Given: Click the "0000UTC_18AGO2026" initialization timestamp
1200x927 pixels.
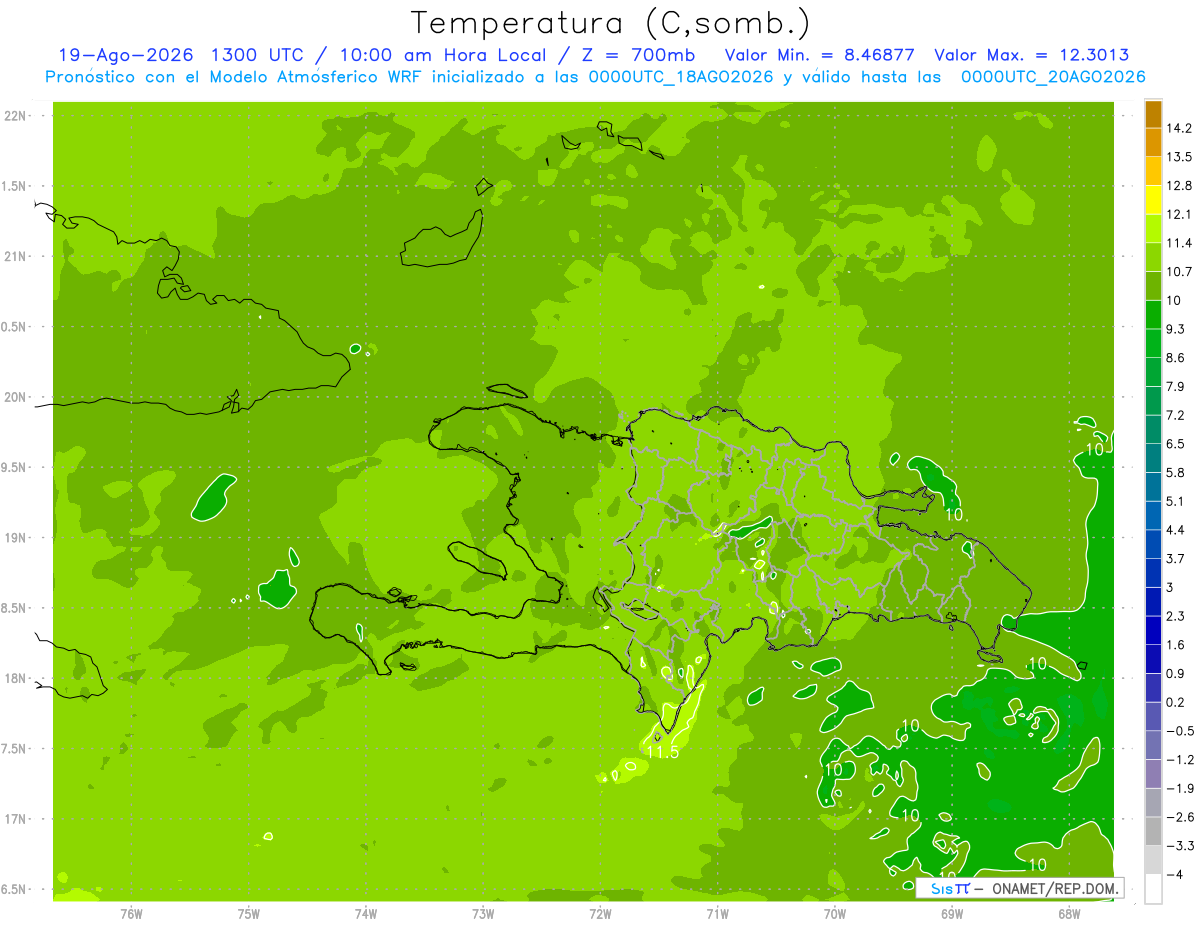Looking at the screenshot, I should [x=682, y=77].
